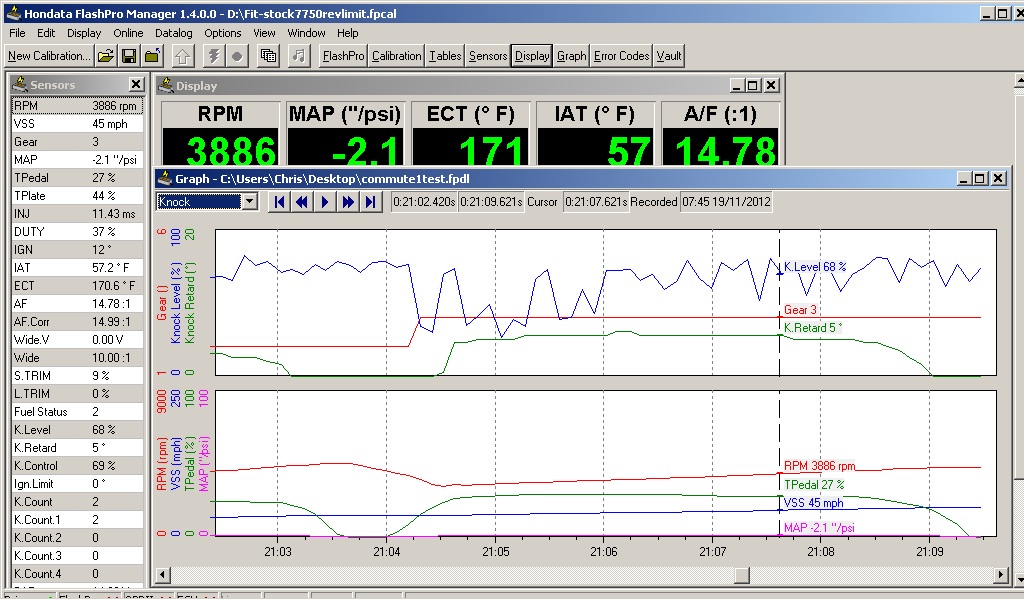Select the VSS 45 mph sensor row
1024x600 pixels.
[77, 124]
